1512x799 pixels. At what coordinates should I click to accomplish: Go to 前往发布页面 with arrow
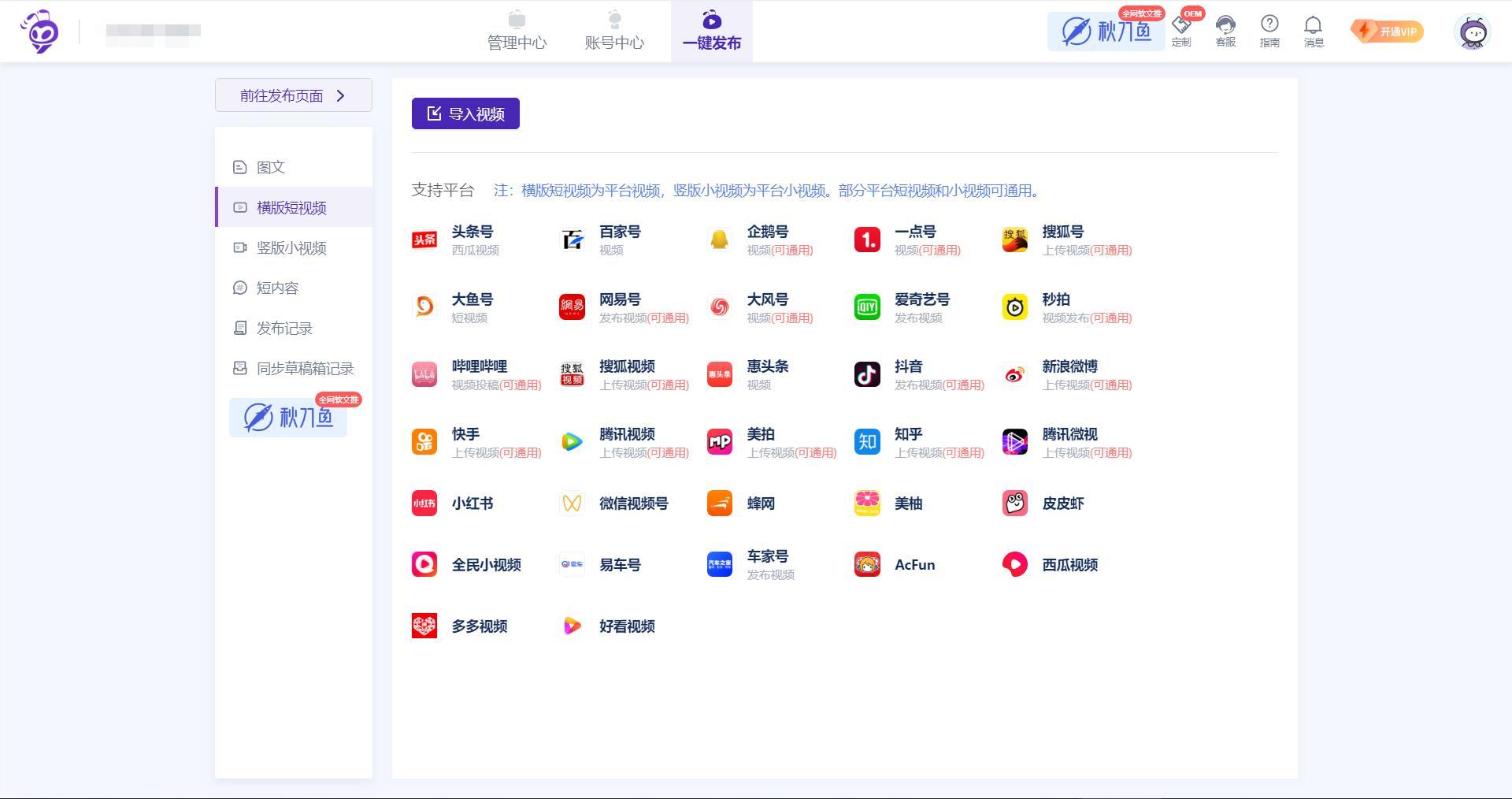[x=293, y=95]
